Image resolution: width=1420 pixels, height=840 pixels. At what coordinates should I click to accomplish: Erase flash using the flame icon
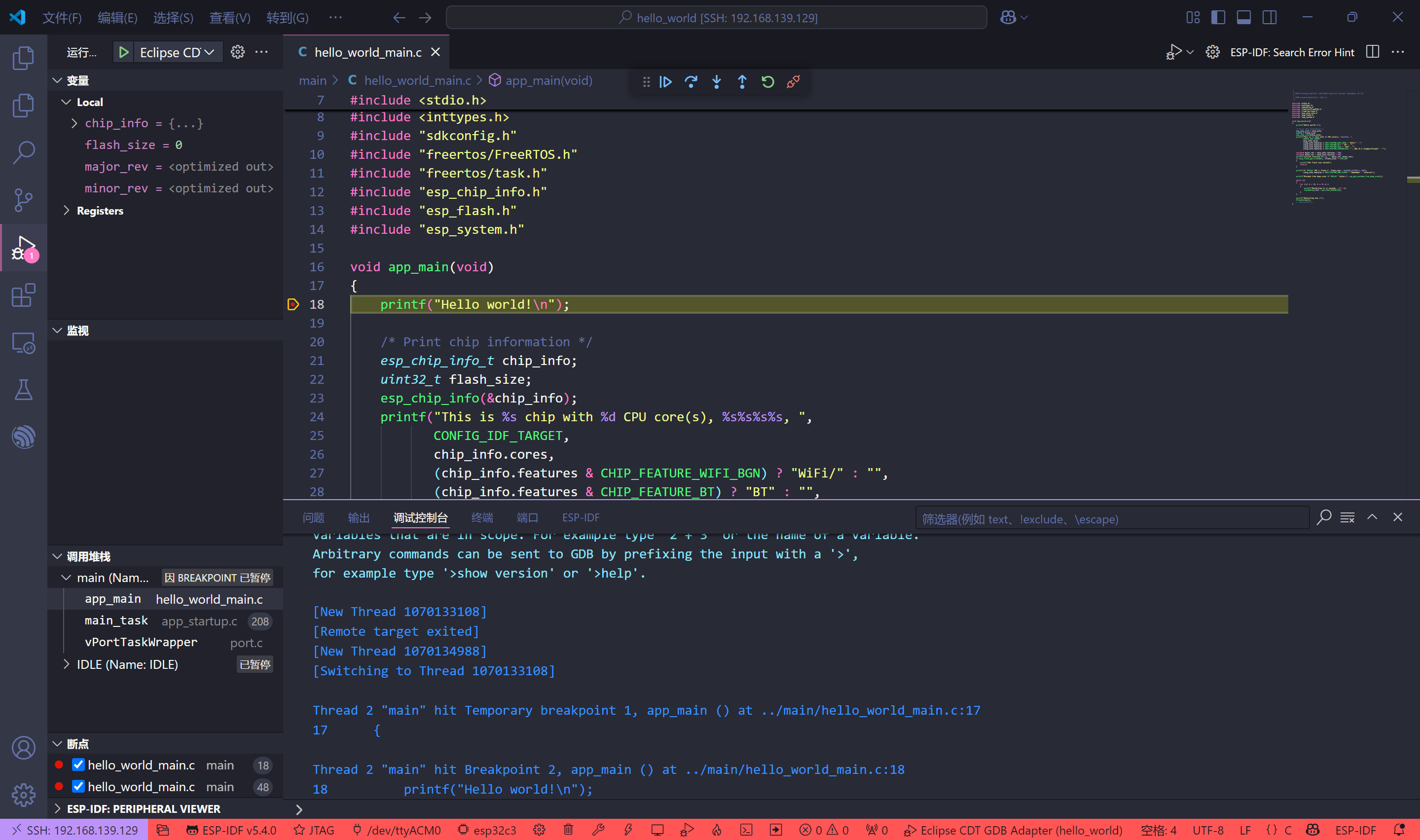[717, 830]
